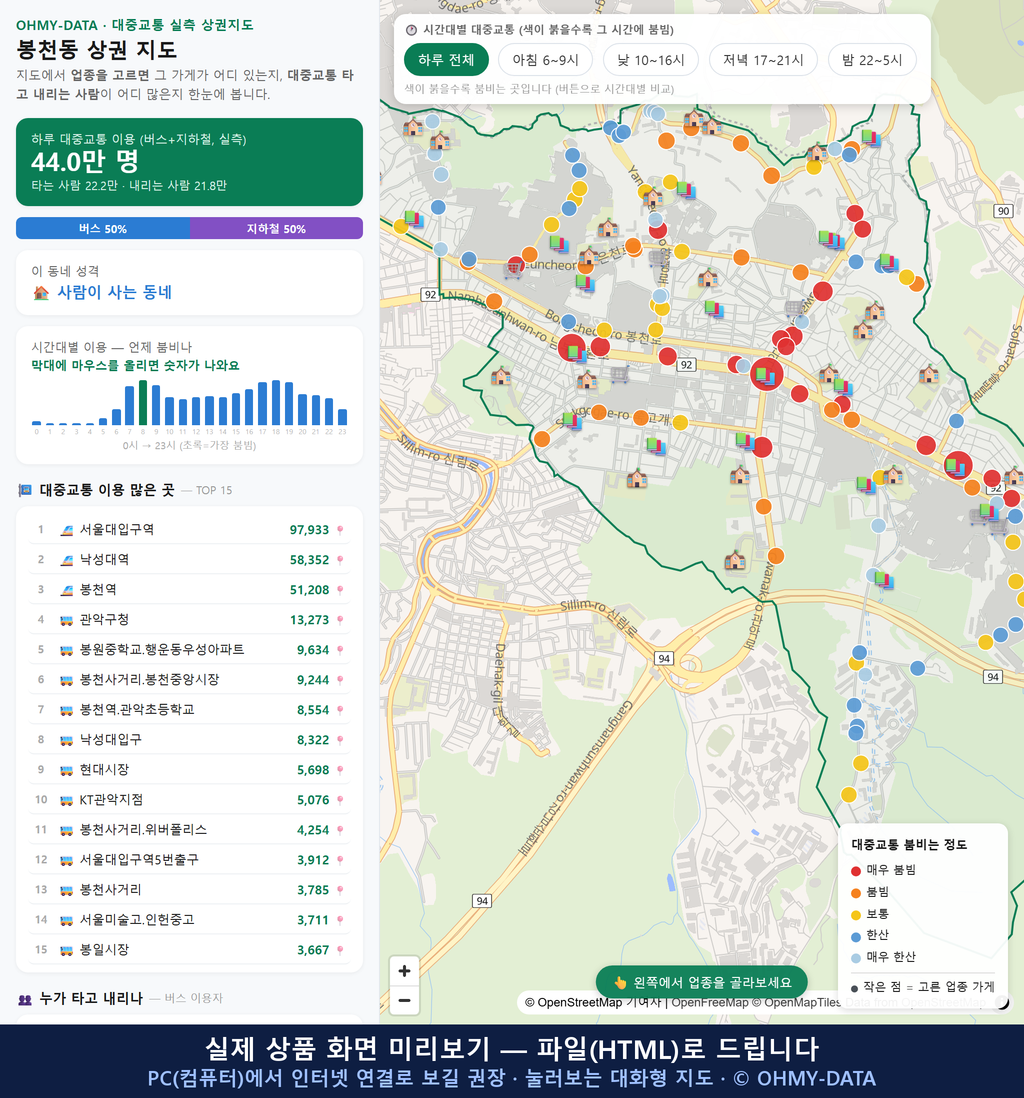
Task: Click the 봉천동 상권 지도 title
Action: tap(97, 50)
